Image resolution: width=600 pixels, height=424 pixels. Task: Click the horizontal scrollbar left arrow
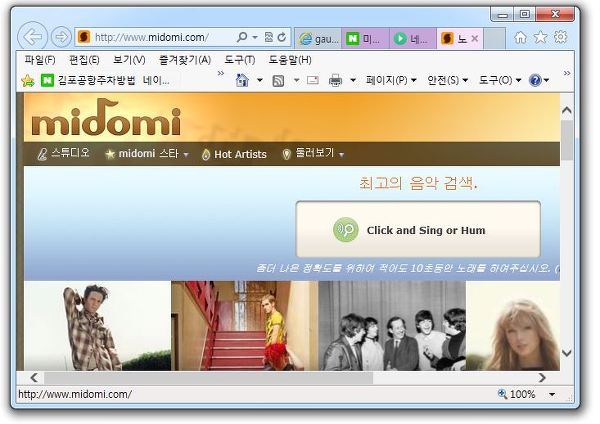point(34,378)
